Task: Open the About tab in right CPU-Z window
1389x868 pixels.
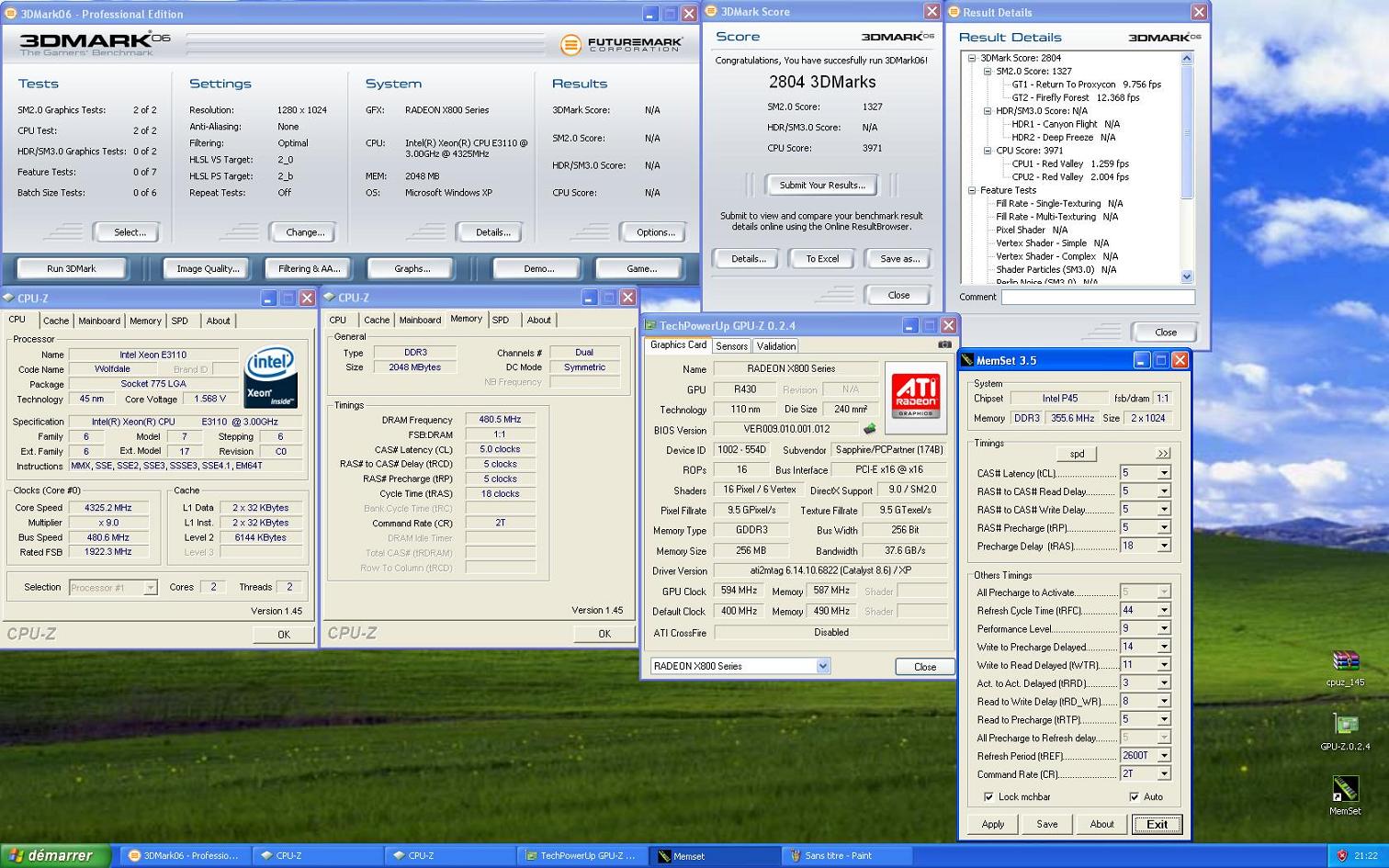Action: coord(539,320)
